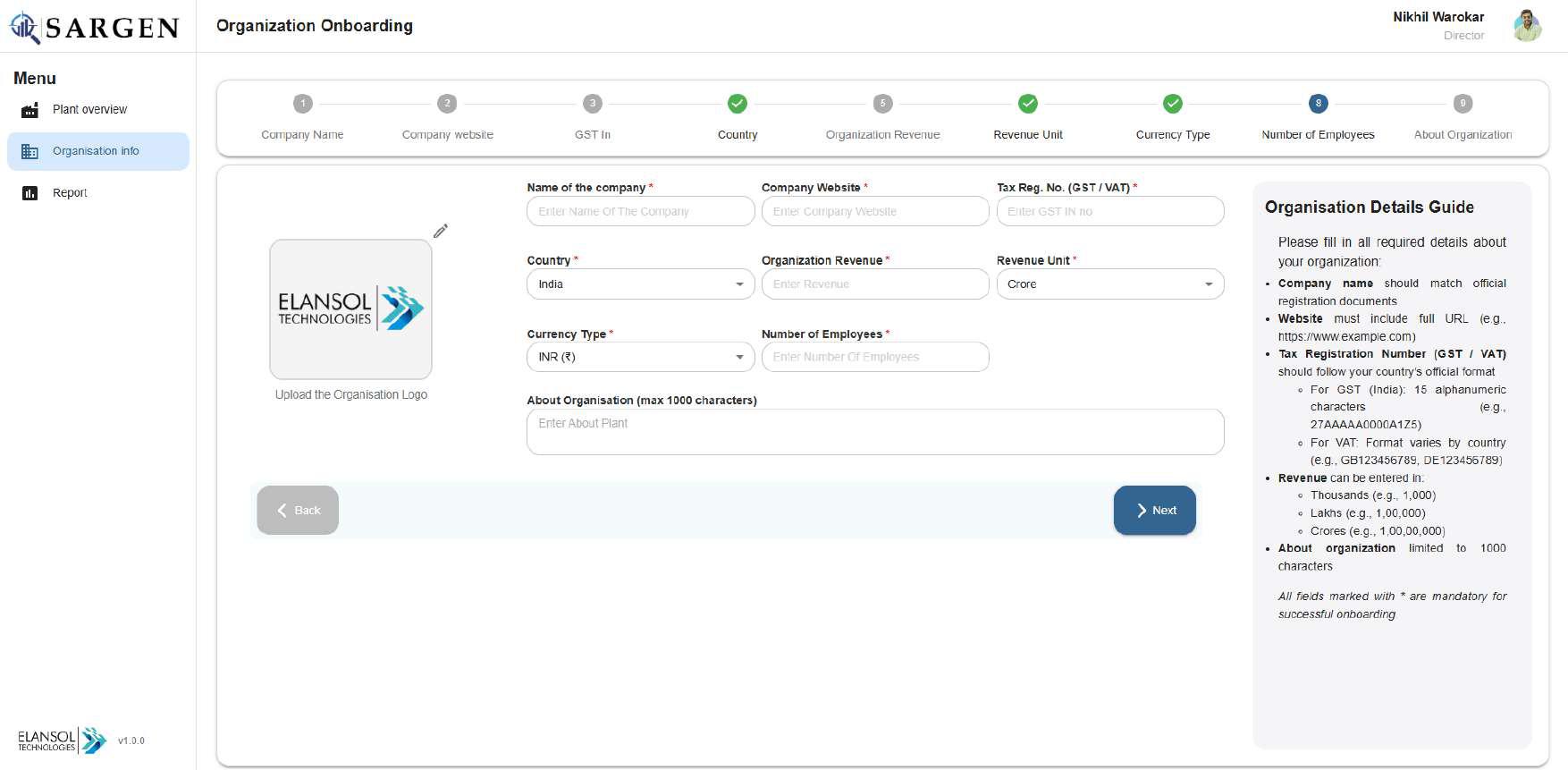Click the Report chart icon
The width and height of the screenshot is (1568, 770).
[x=30, y=193]
